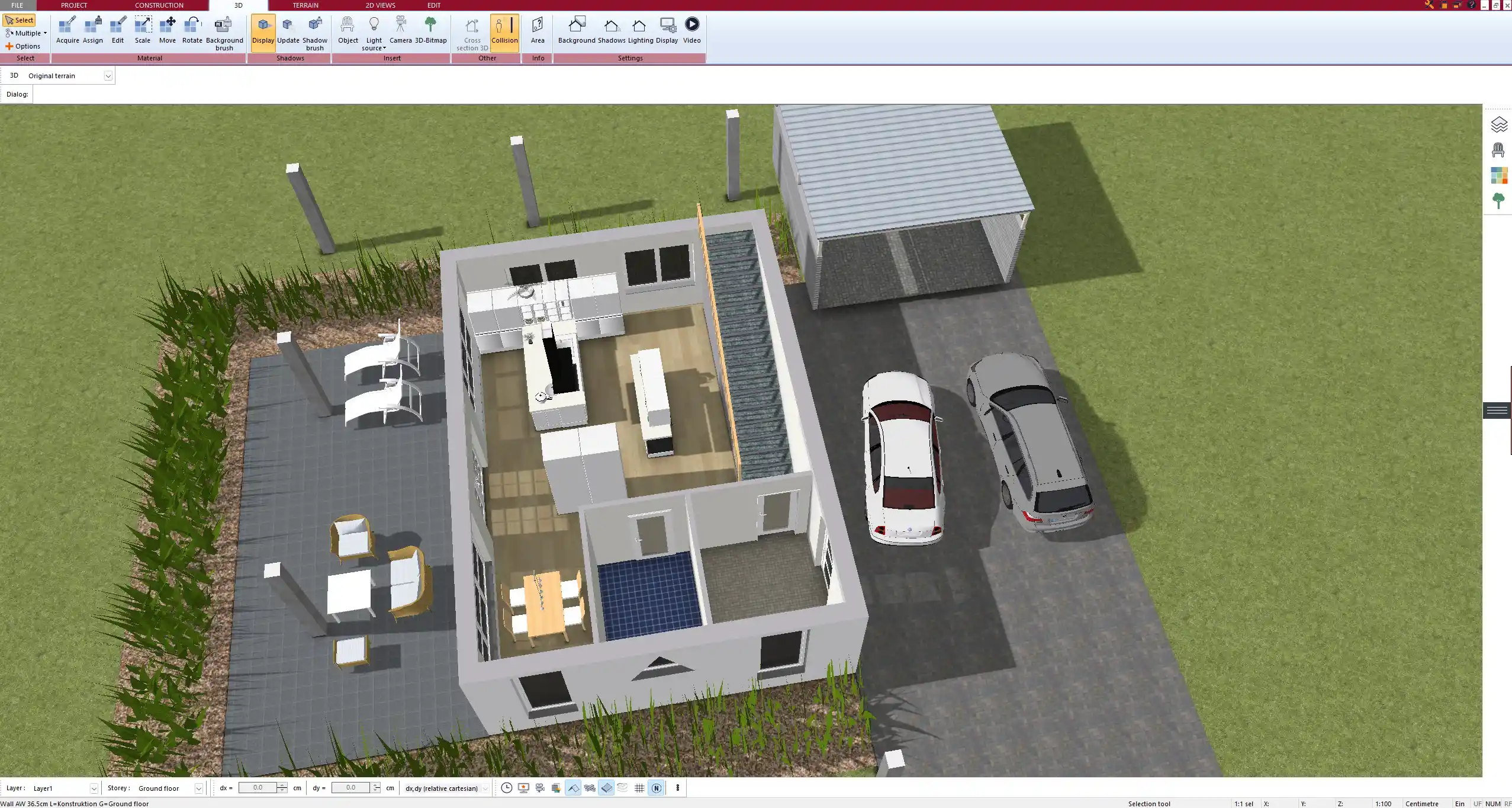Open Lighting settings
This screenshot has width=1512, height=808.
click(640, 31)
